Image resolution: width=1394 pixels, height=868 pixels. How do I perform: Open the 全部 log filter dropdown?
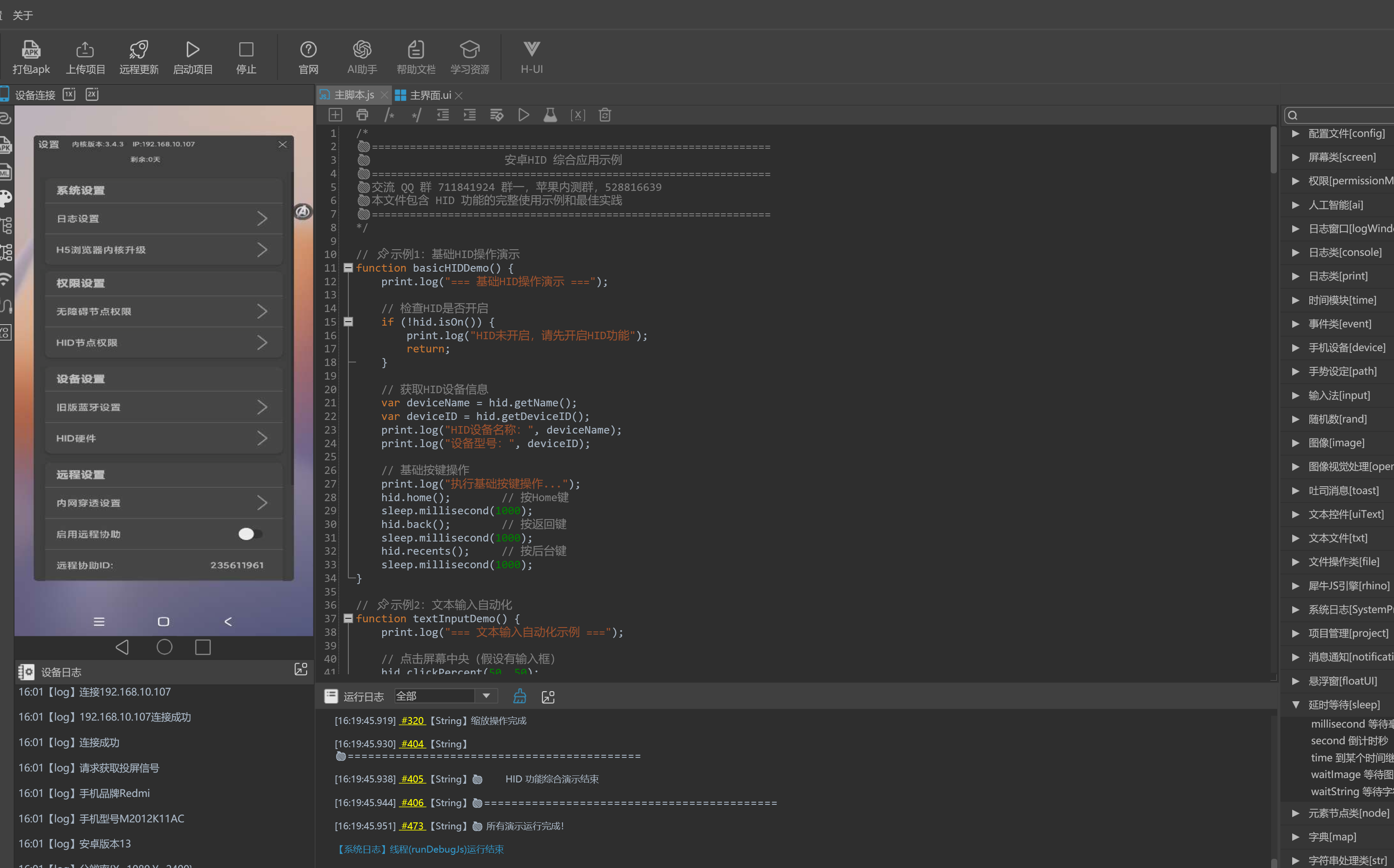[x=486, y=696]
